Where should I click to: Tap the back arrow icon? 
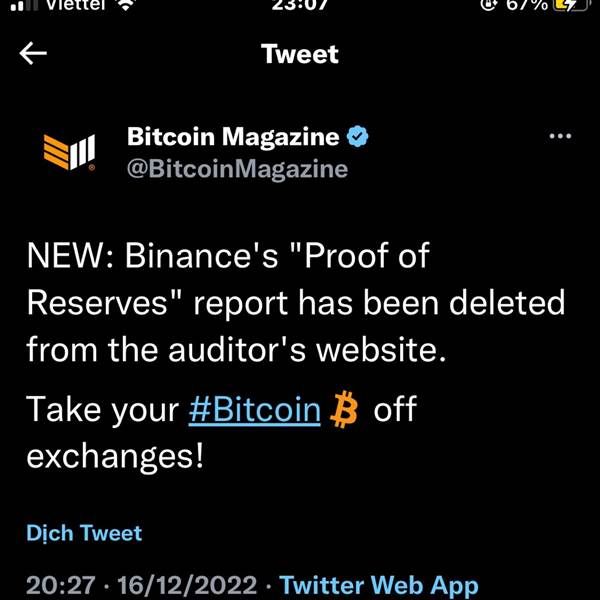33,53
